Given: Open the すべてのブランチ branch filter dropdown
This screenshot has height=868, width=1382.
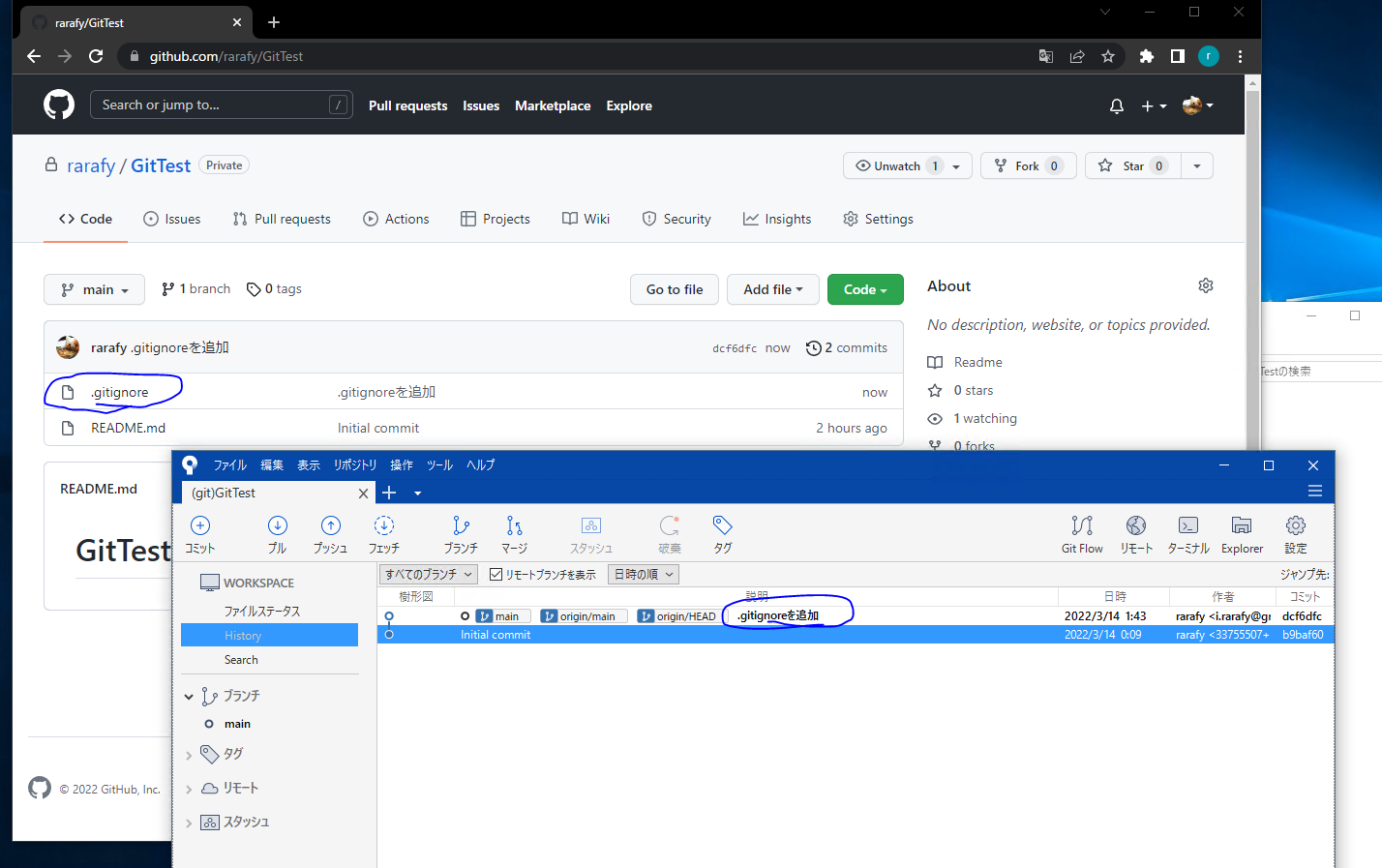Looking at the screenshot, I should 428,573.
